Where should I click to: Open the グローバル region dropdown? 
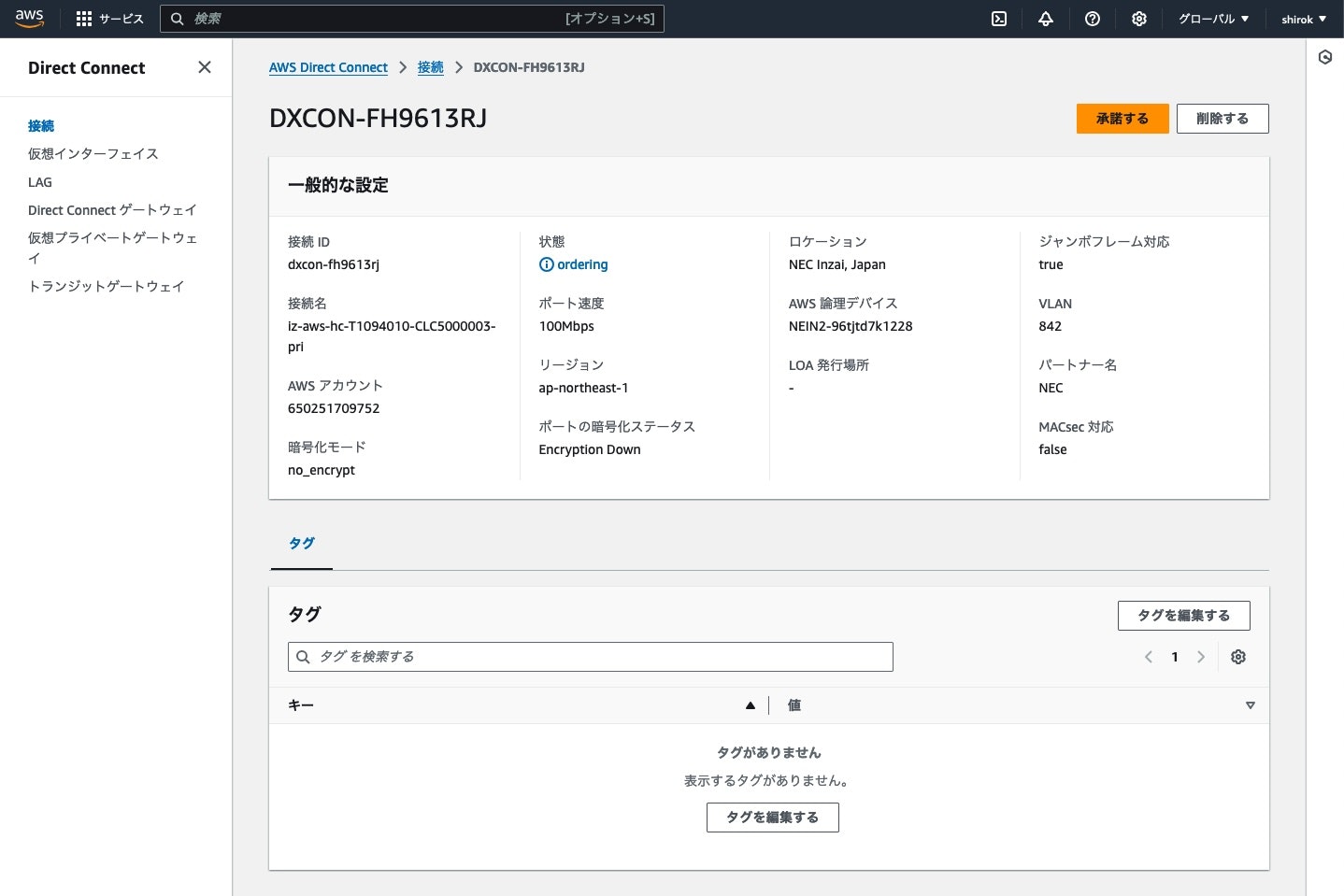pyautogui.click(x=1213, y=19)
